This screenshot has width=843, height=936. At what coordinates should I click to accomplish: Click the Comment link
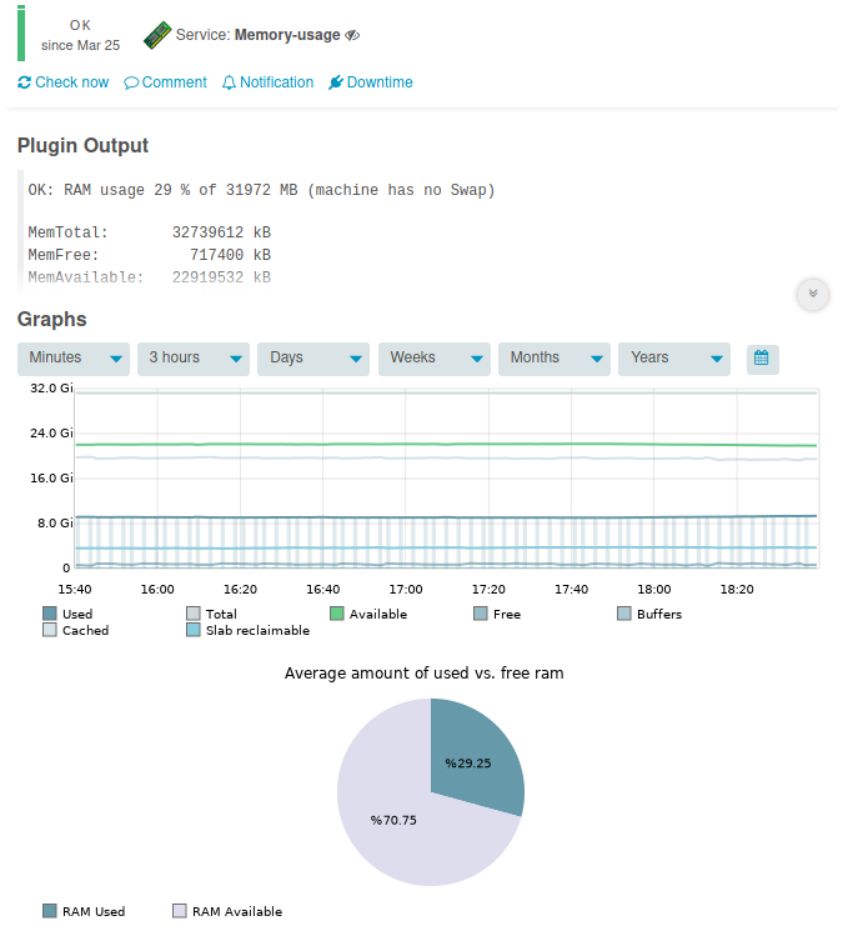coord(174,82)
